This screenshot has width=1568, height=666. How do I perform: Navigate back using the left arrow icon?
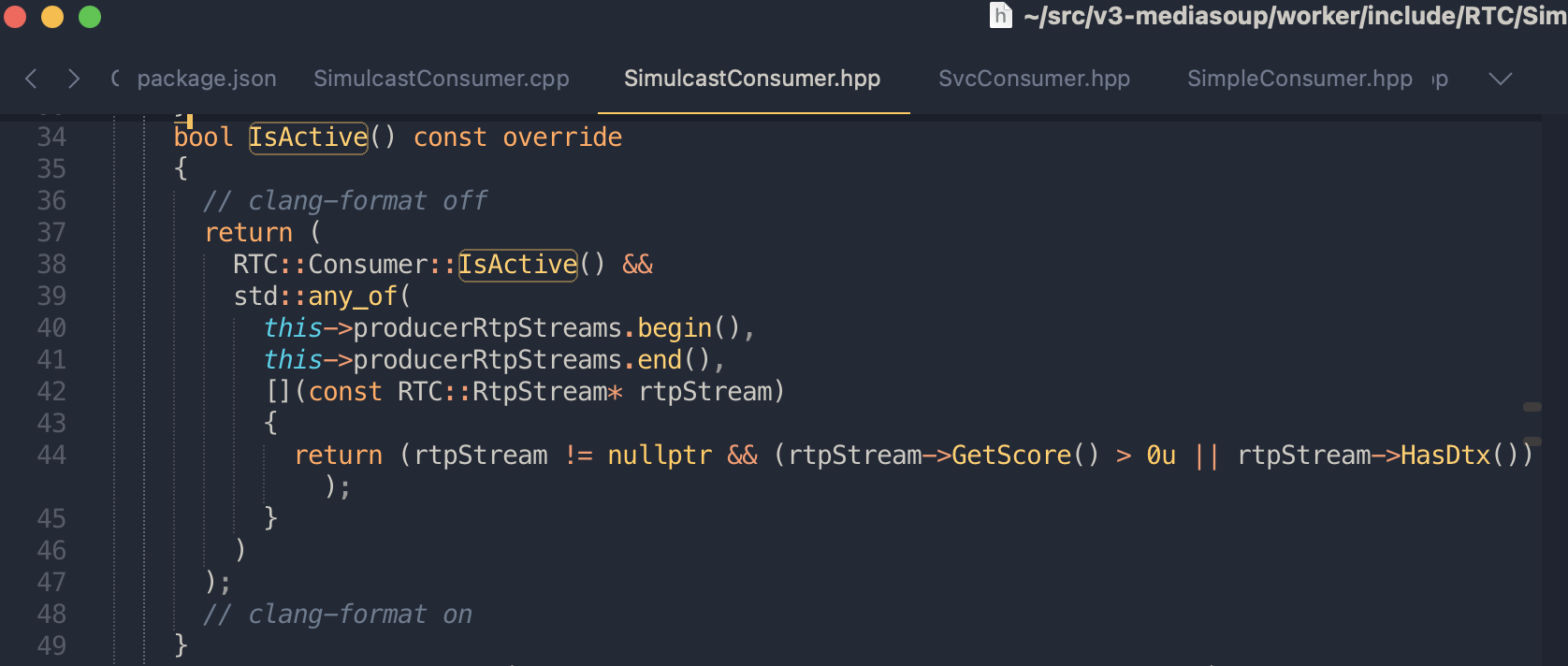(x=31, y=79)
